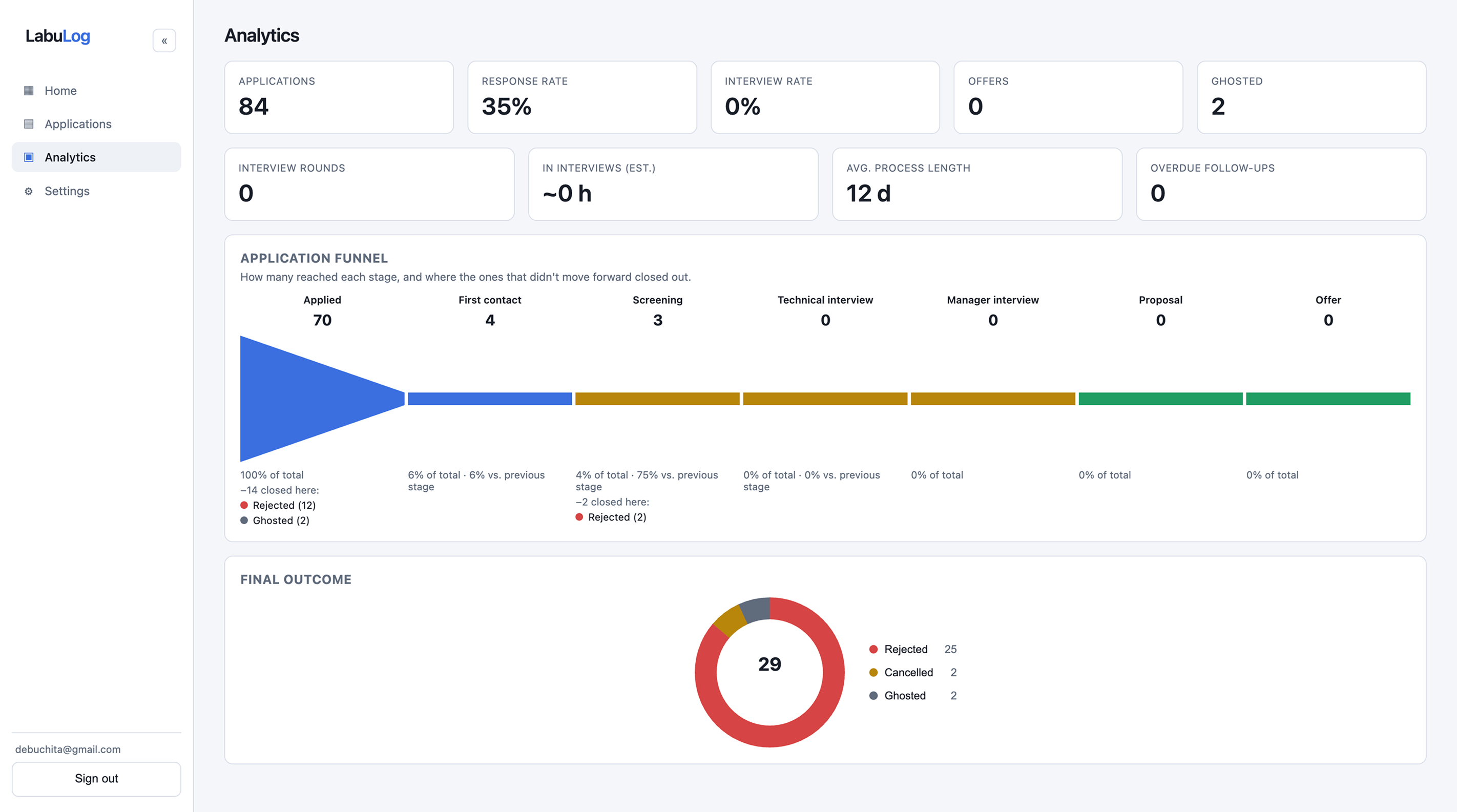The width and height of the screenshot is (1457, 812).
Task: Click the Sign out button
Action: pyautogui.click(x=96, y=779)
